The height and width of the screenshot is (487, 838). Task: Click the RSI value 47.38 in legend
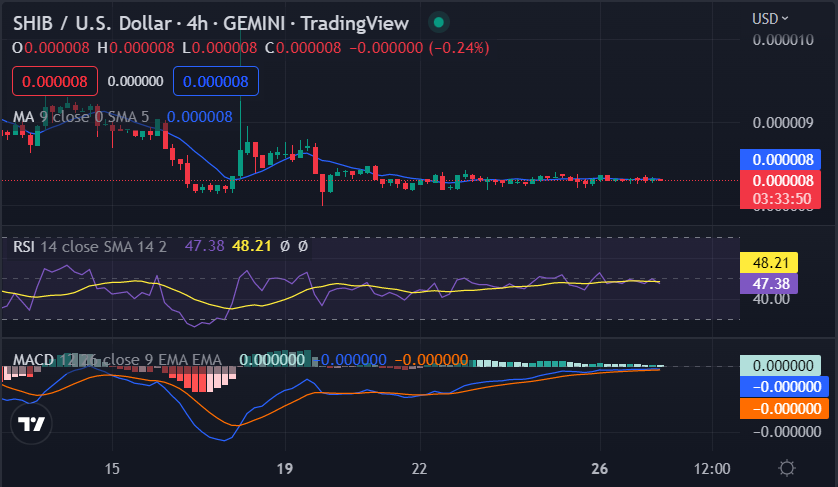[x=204, y=246]
